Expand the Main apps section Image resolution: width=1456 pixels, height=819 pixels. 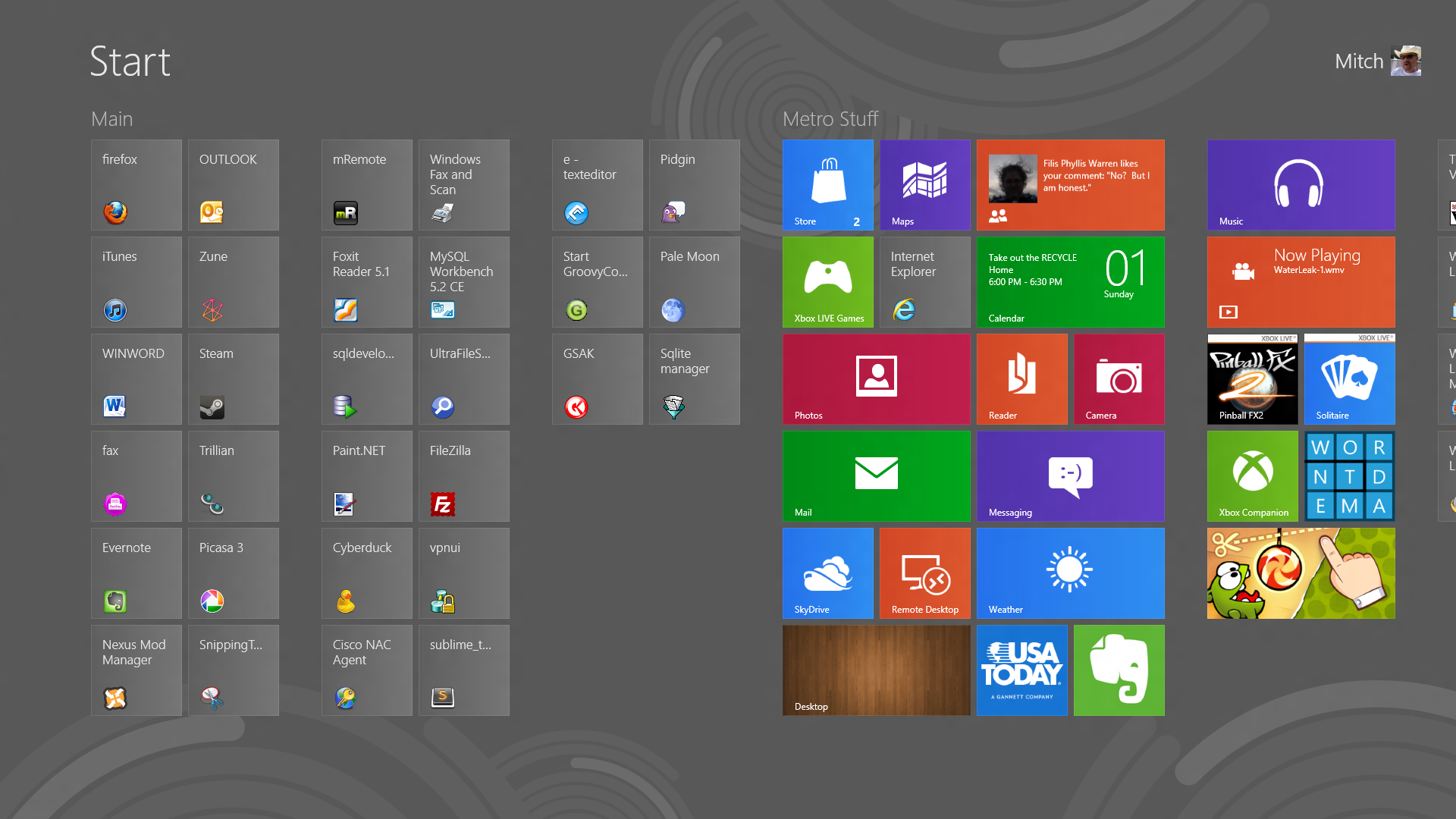click(110, 118)
